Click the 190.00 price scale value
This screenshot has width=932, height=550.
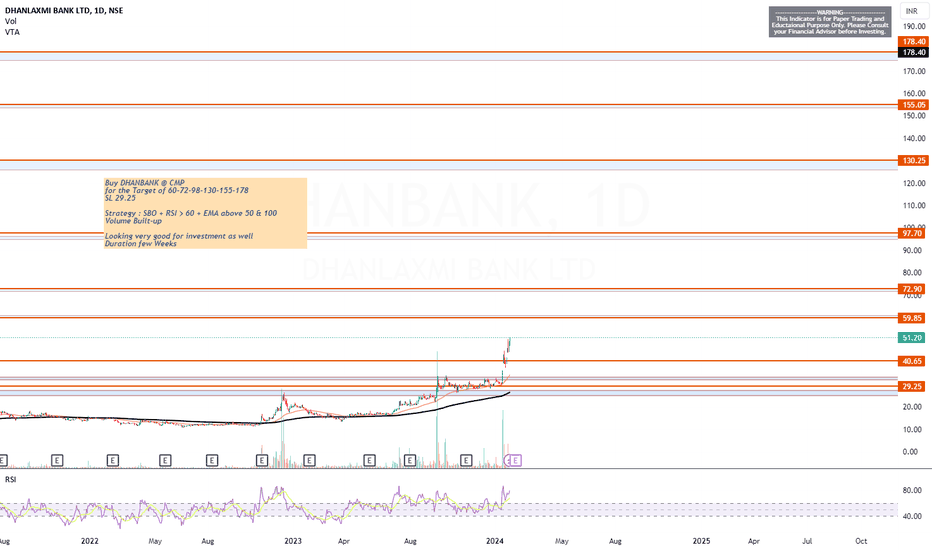point(914,26)
